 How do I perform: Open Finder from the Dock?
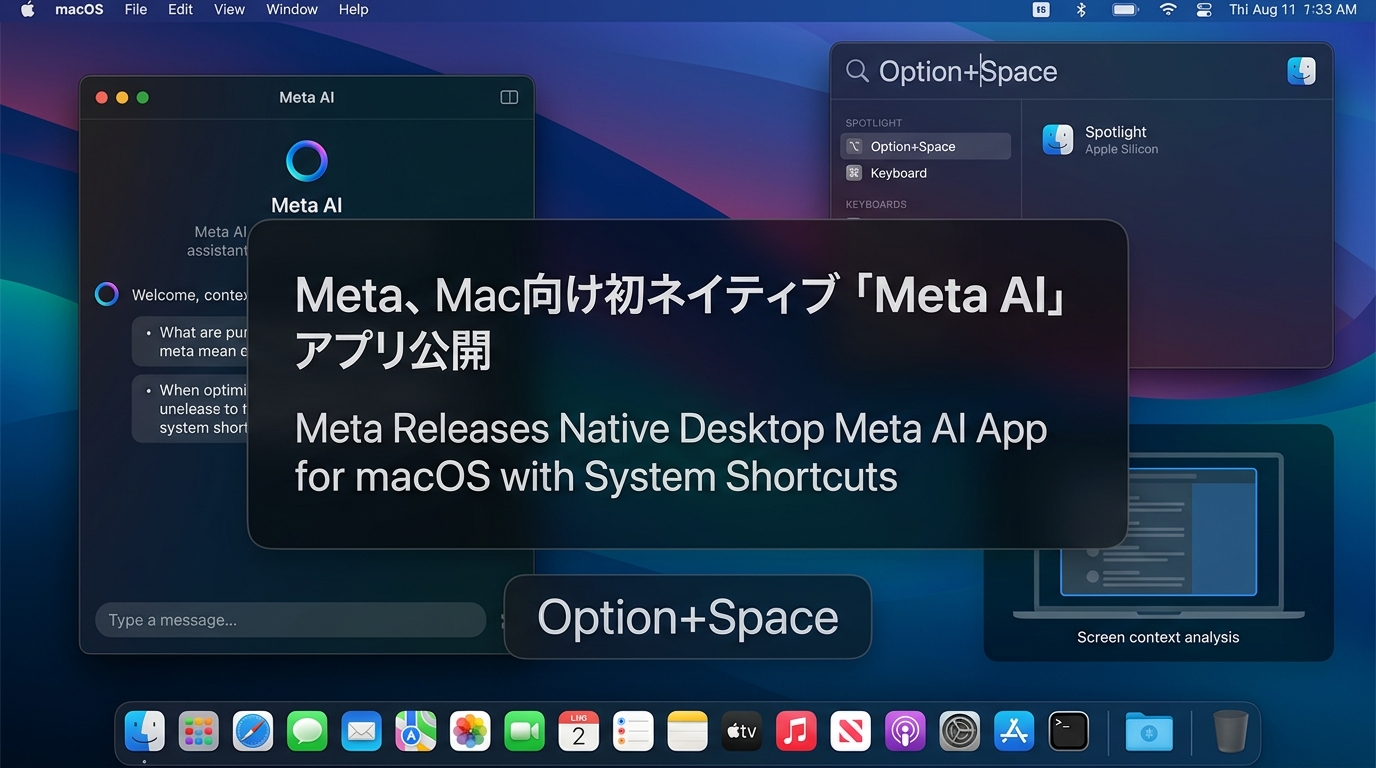145,731
